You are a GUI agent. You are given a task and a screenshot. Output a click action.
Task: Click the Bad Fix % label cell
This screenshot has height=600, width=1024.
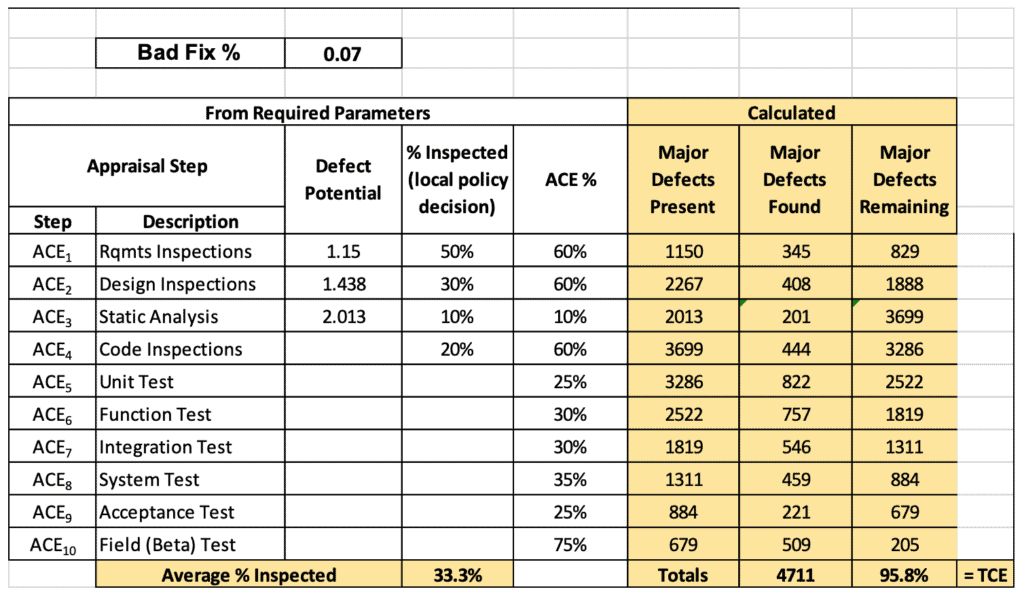190,53
